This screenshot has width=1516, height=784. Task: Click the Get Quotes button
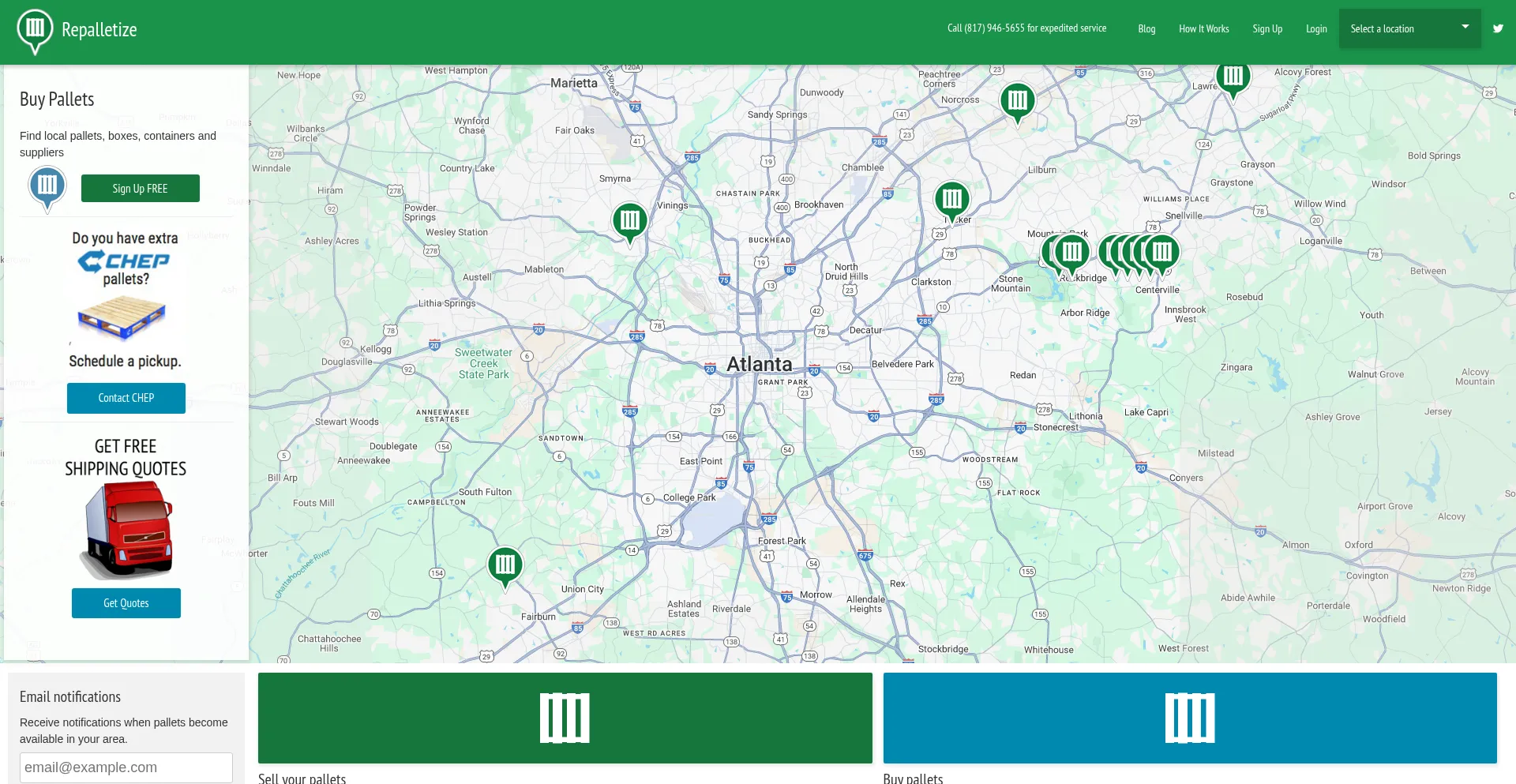(126, 603)
